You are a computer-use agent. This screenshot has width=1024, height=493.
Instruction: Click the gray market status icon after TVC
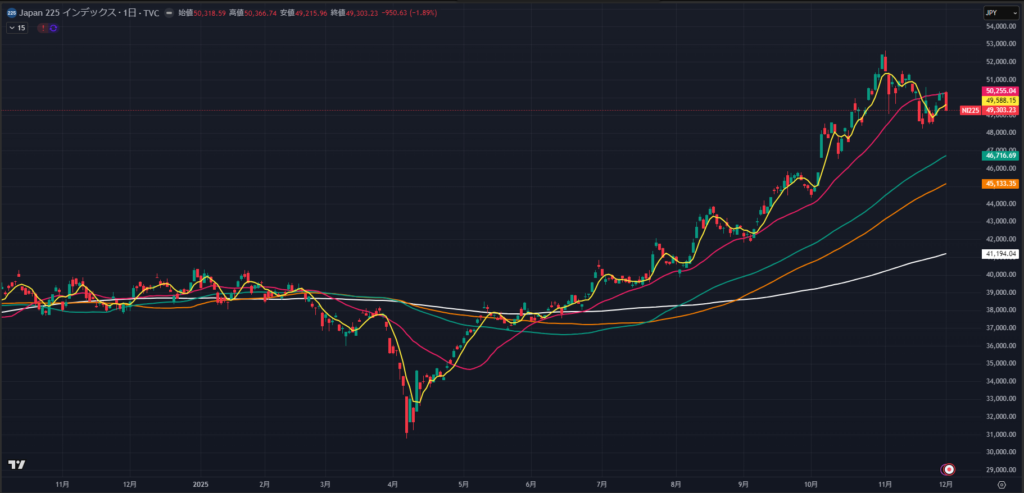coord(169,13)
